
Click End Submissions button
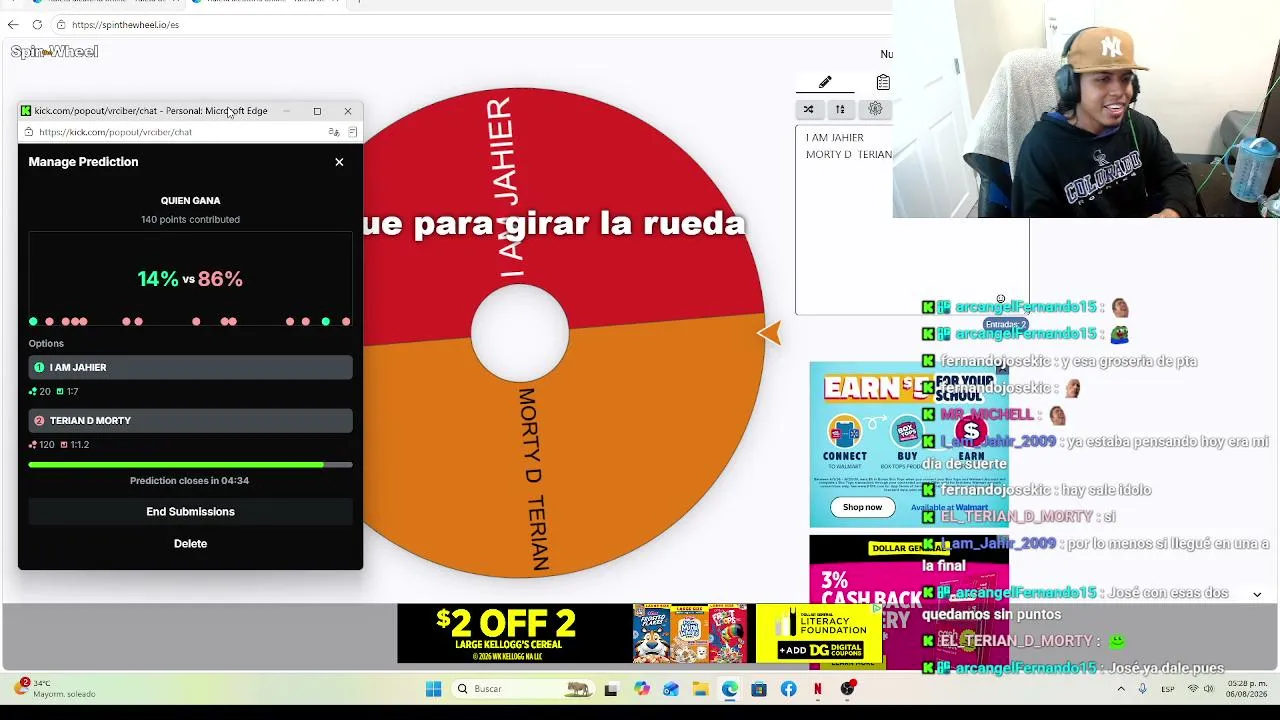tap(190, 512)
